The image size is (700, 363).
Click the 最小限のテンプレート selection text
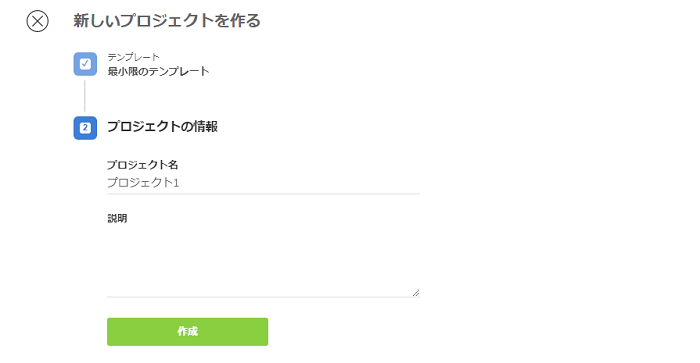click(x=158, y=71)
